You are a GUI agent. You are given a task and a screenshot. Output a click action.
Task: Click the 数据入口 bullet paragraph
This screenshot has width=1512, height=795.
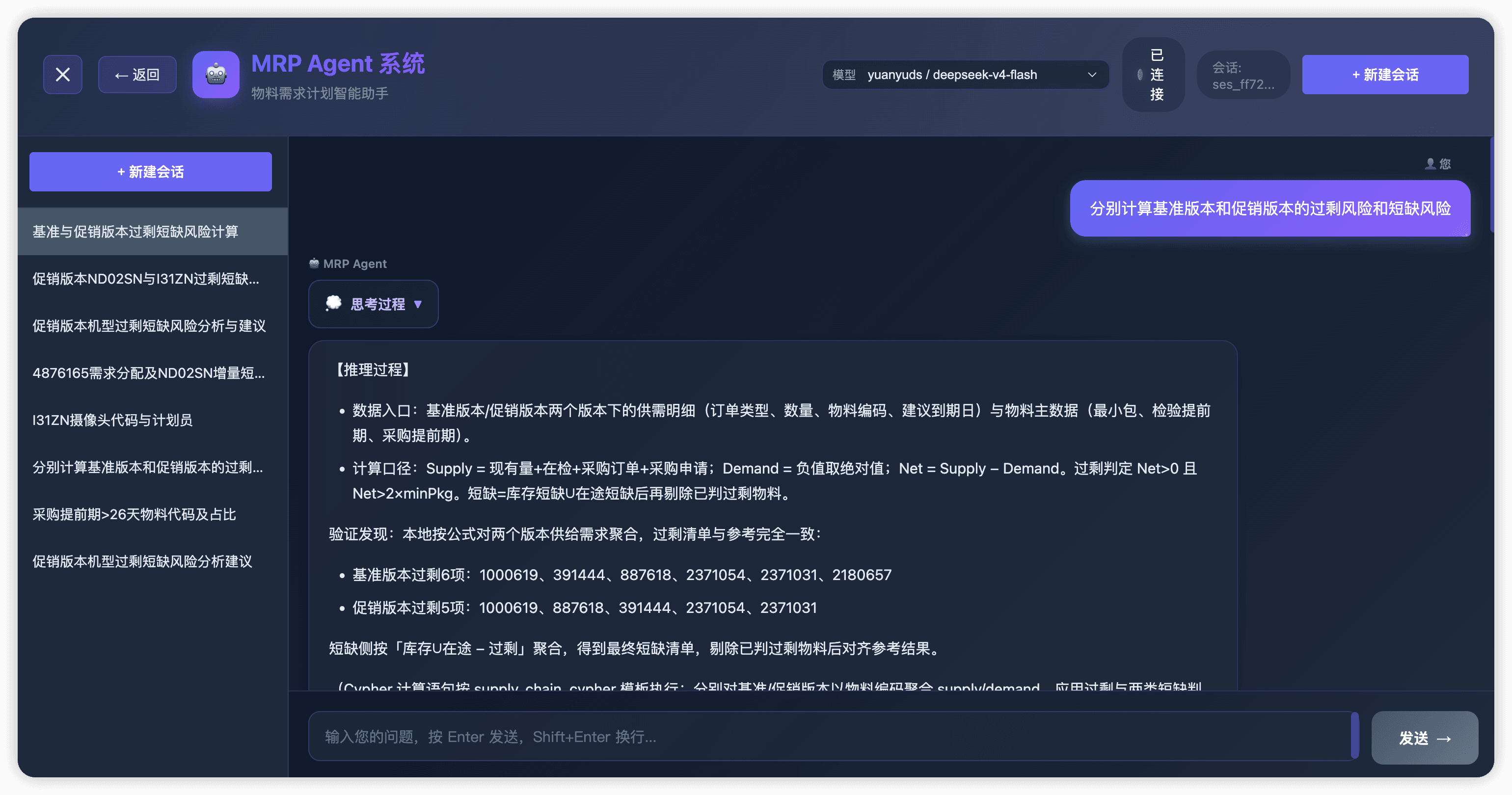(781, 423)
